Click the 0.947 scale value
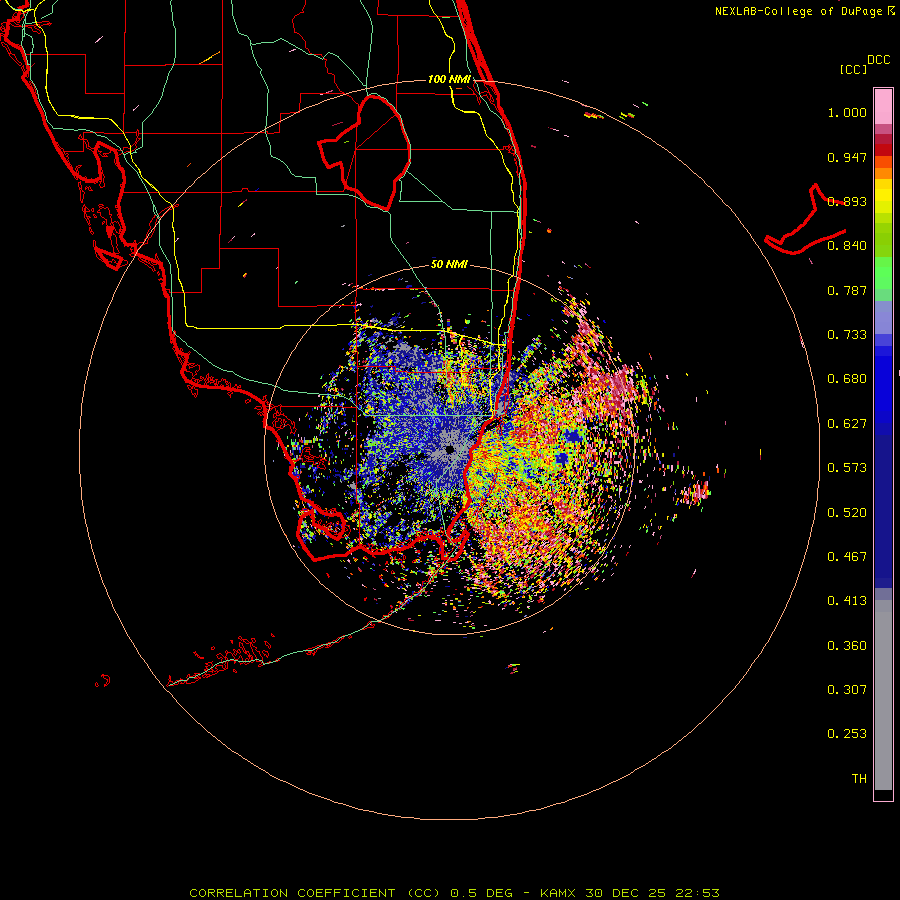Image resolution: width=900 pixels, height=900 pixels. coord(847,157)
